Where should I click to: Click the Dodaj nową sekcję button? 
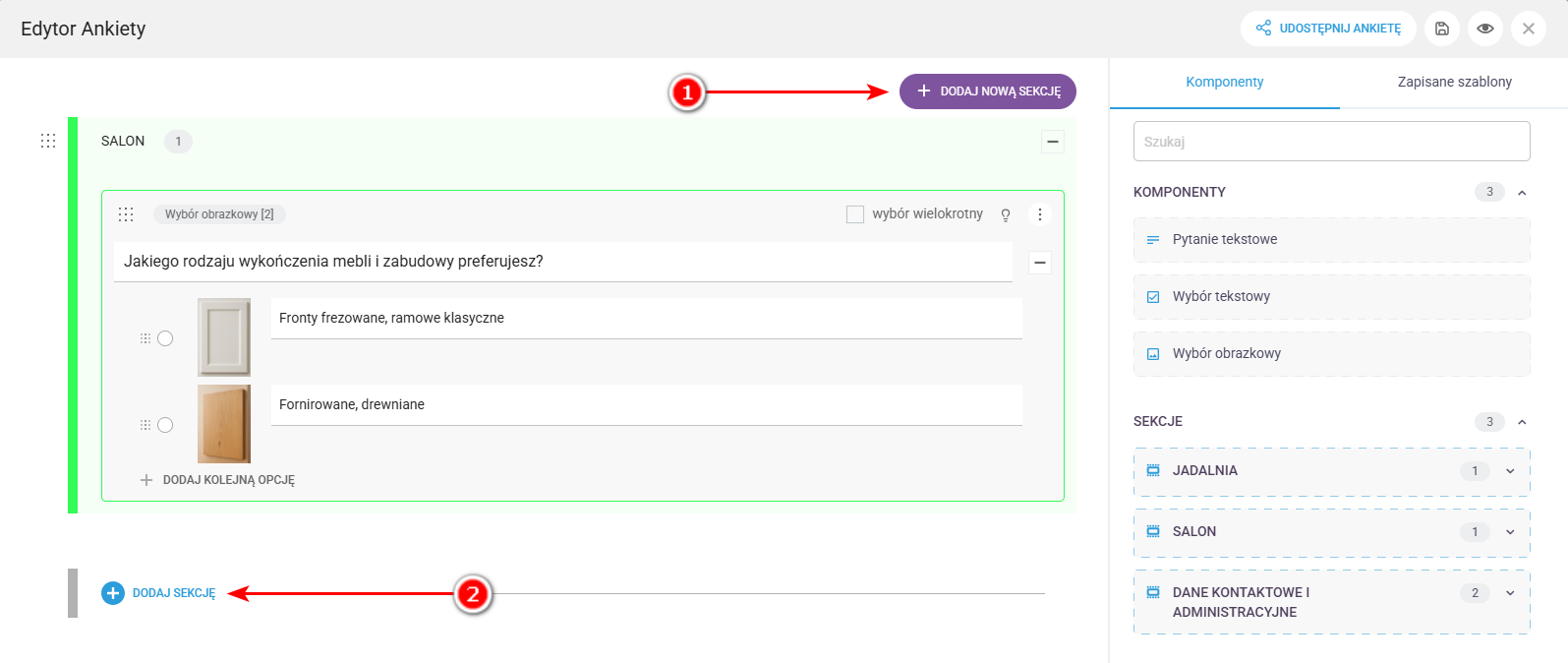[x=987, y=91]
